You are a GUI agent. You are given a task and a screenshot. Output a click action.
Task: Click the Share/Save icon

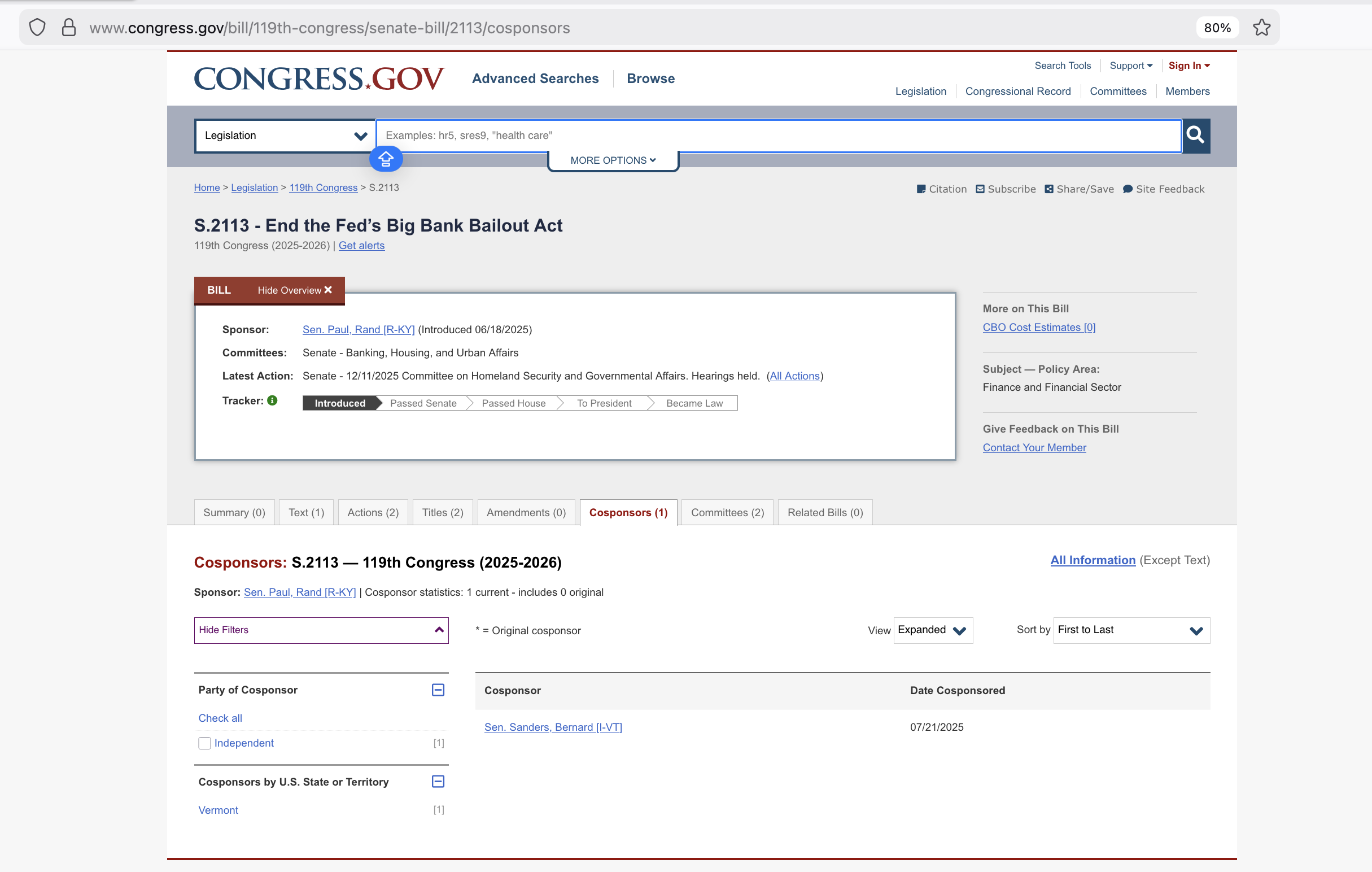(1049, 189)
